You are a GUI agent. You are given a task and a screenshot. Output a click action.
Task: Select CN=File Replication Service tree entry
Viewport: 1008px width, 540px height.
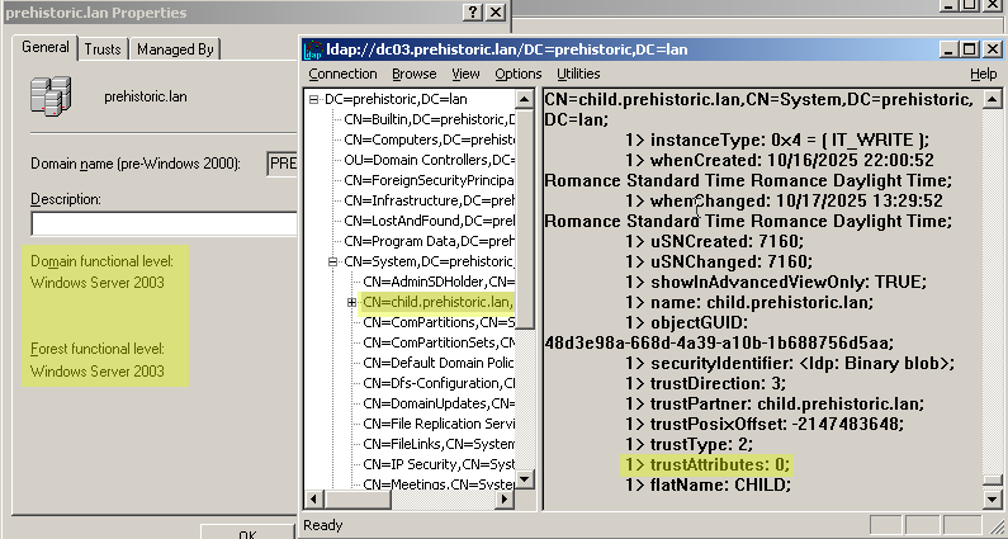(439, 424)
